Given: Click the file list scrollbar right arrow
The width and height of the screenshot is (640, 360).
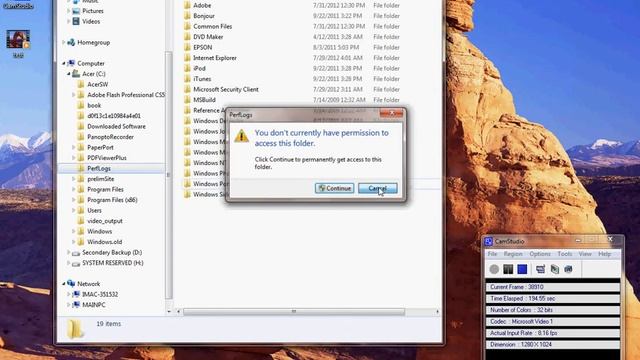Looking at the screenshot, I should pos(437,311).
